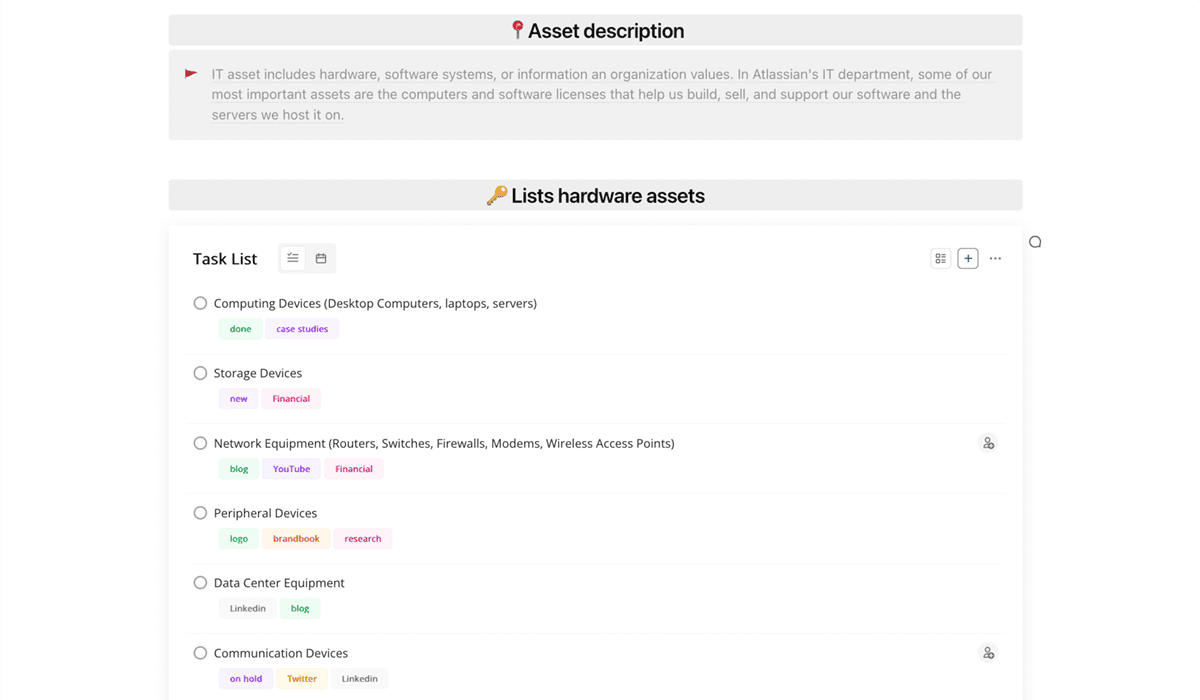Assign a user to Network Equipment task

pos(988,443)
